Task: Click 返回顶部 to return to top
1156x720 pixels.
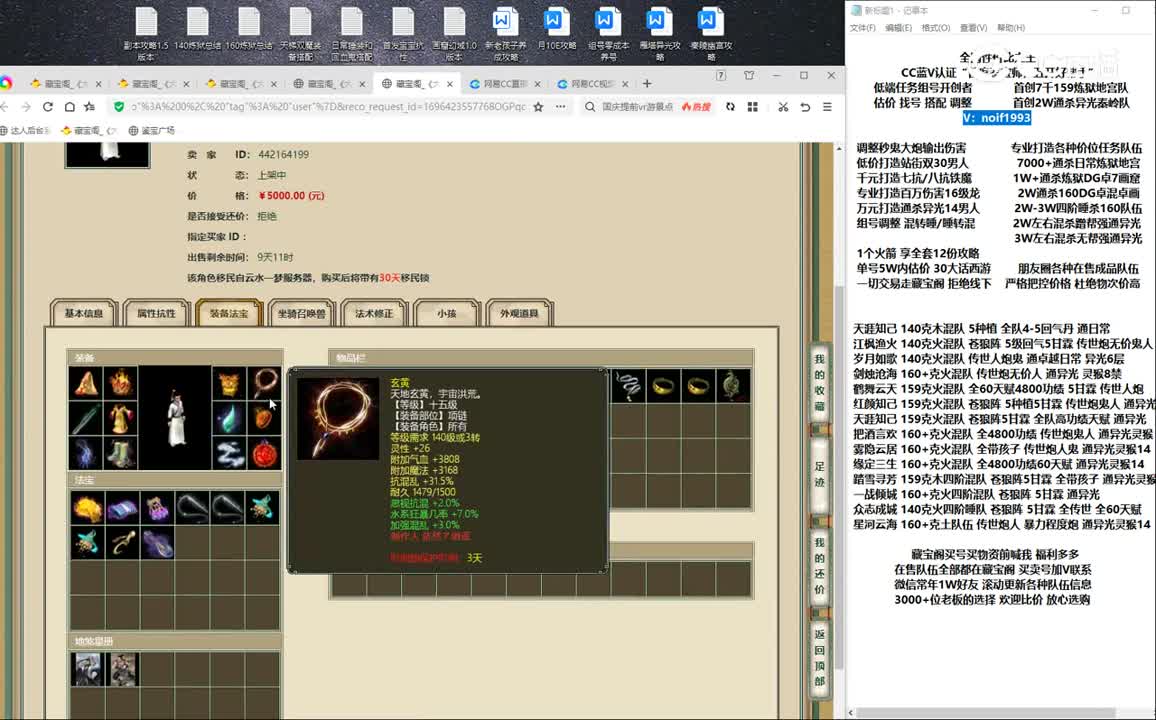Action: click(x=819, y=658)
